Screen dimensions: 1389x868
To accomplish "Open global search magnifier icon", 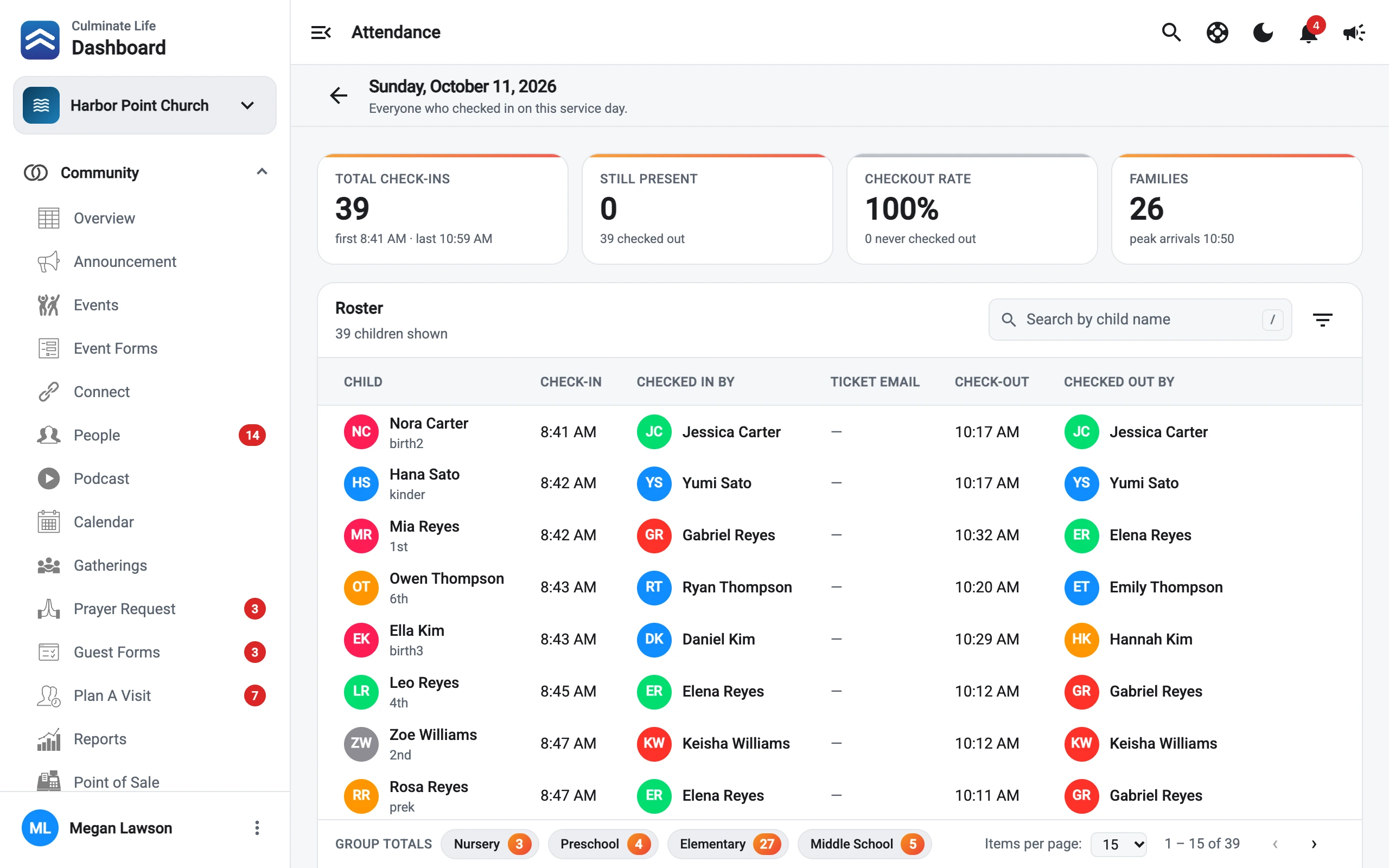I will pyautogui.click(x=1171, y=33).
